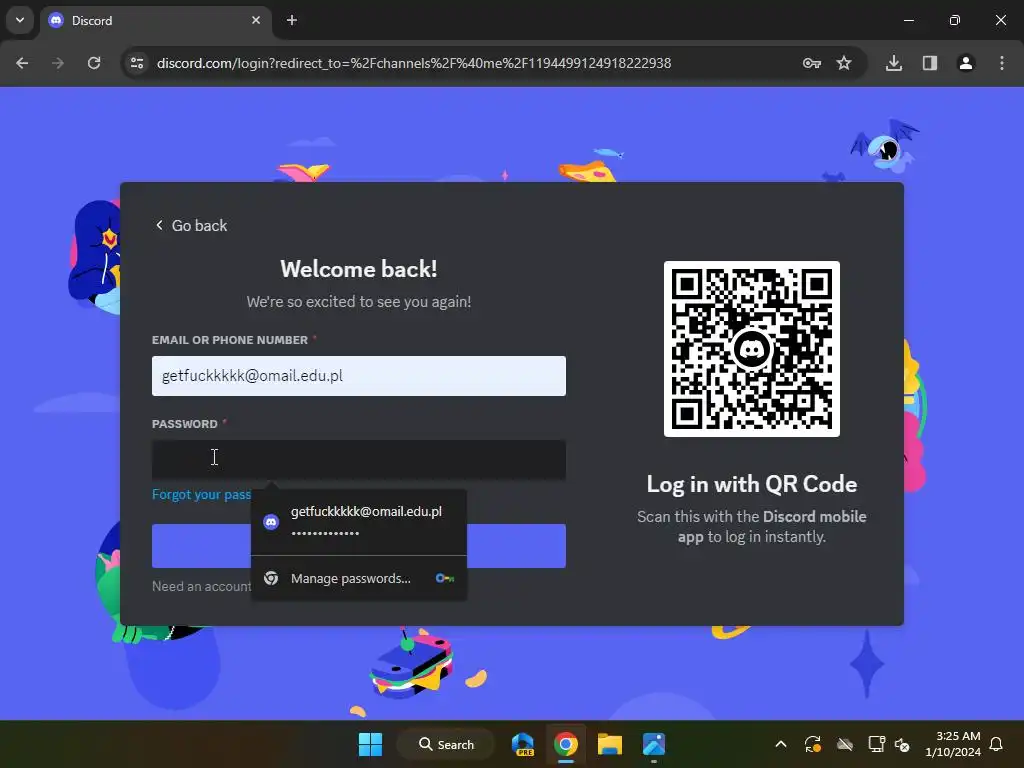Click the password input field
The height and width of the screenshot is (768, 1024).
click(359, 460)
